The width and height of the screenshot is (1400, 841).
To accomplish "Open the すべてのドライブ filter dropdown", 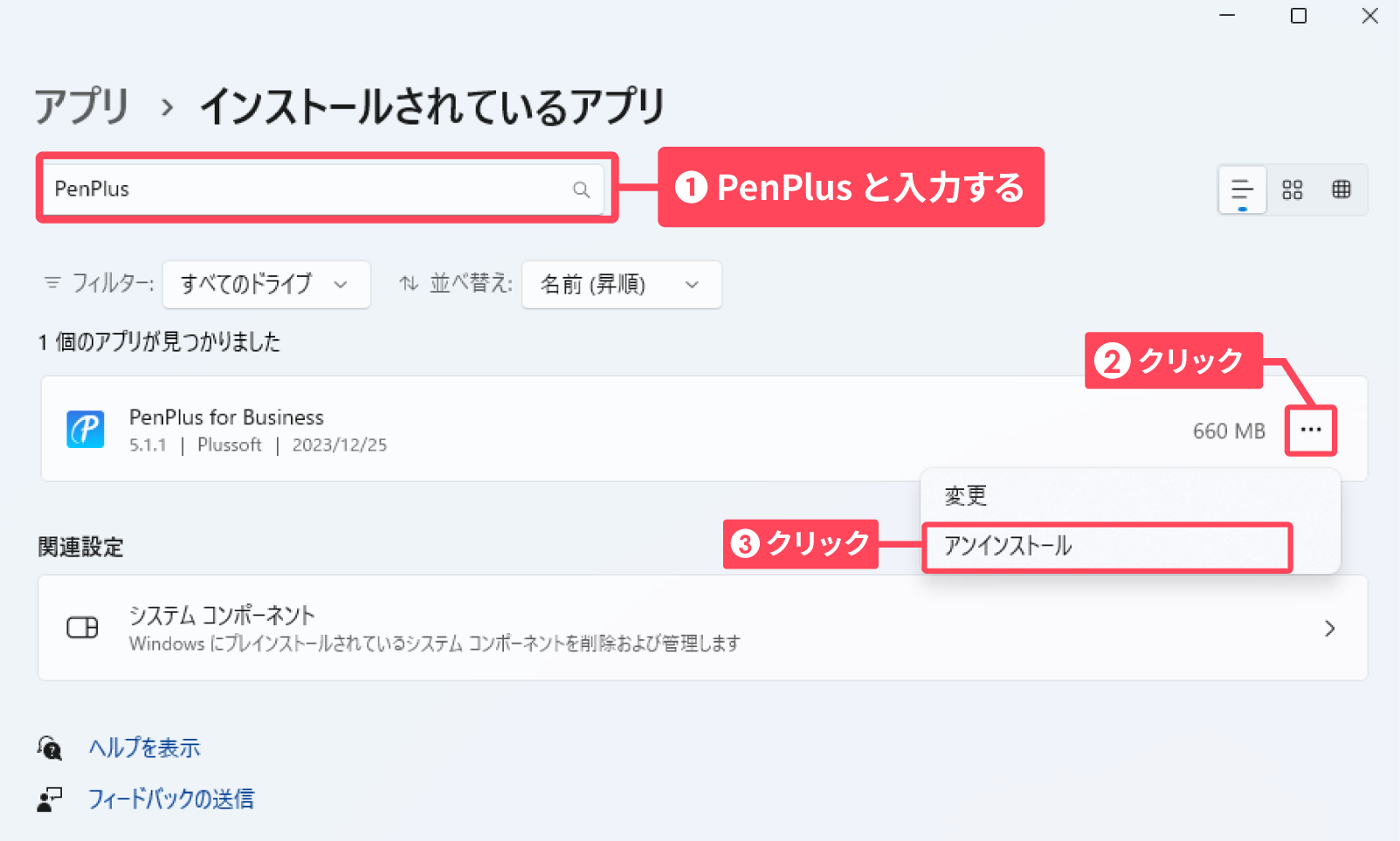I will pos(266,285).
